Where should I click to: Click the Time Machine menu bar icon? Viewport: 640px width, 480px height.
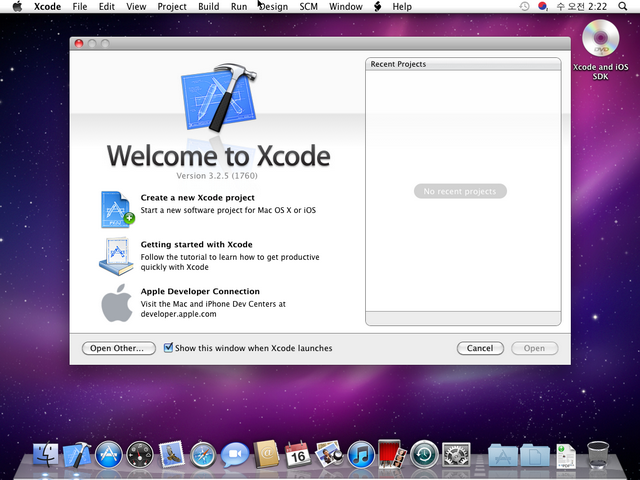[524, 7]
